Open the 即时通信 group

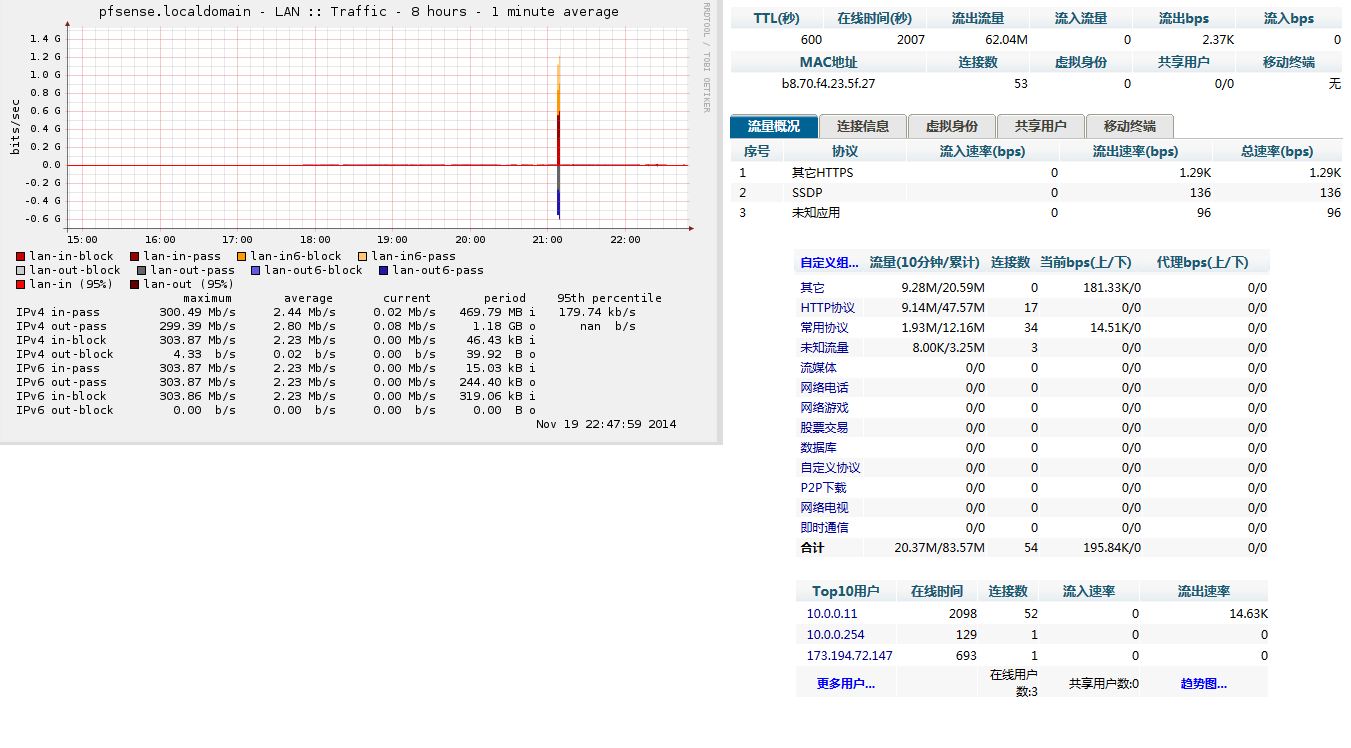click(824, 528)
